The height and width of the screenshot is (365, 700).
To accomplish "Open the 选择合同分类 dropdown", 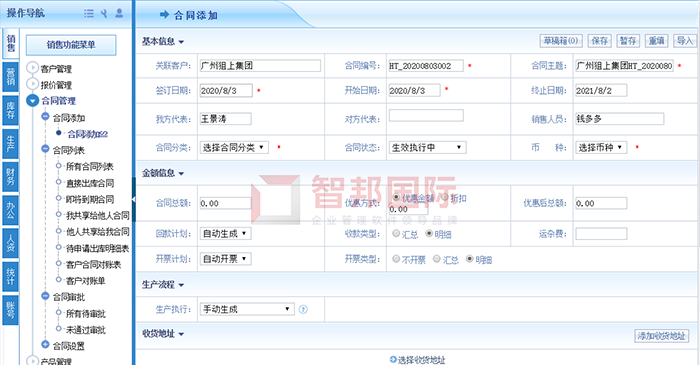I will tap(234, 147).
